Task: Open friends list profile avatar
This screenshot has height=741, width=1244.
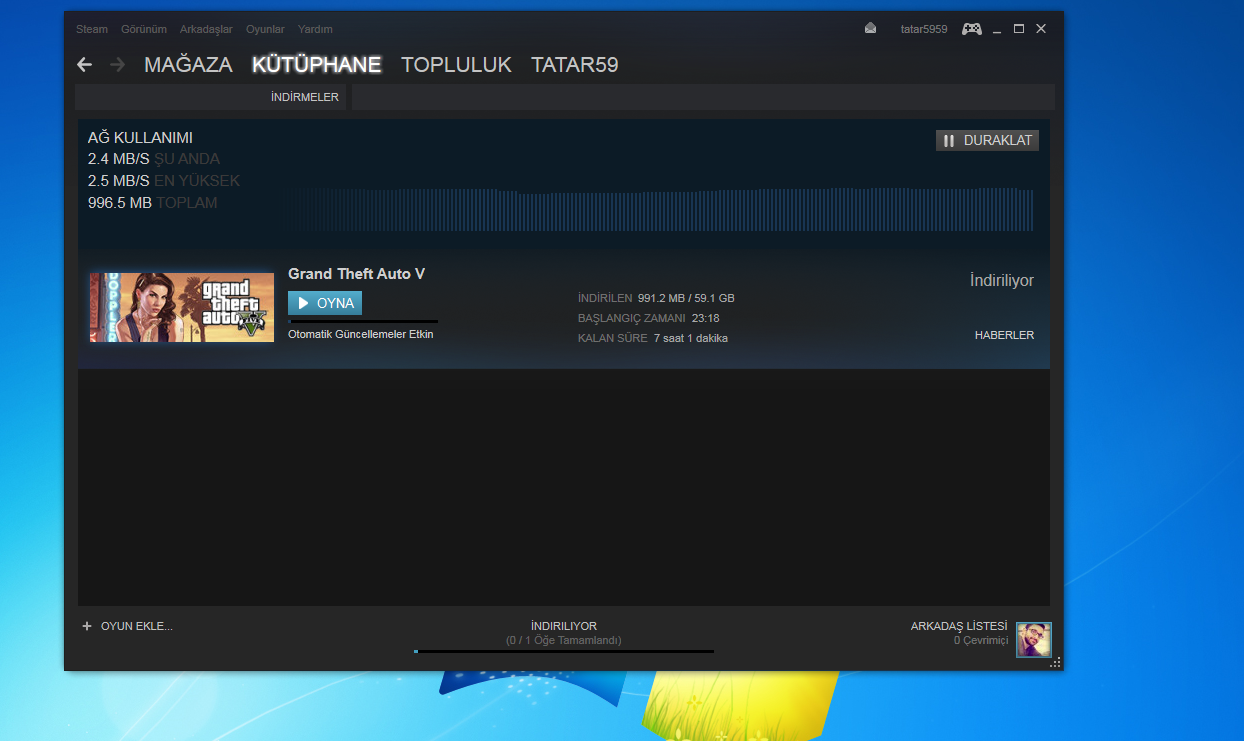Action: (1034, 639)
